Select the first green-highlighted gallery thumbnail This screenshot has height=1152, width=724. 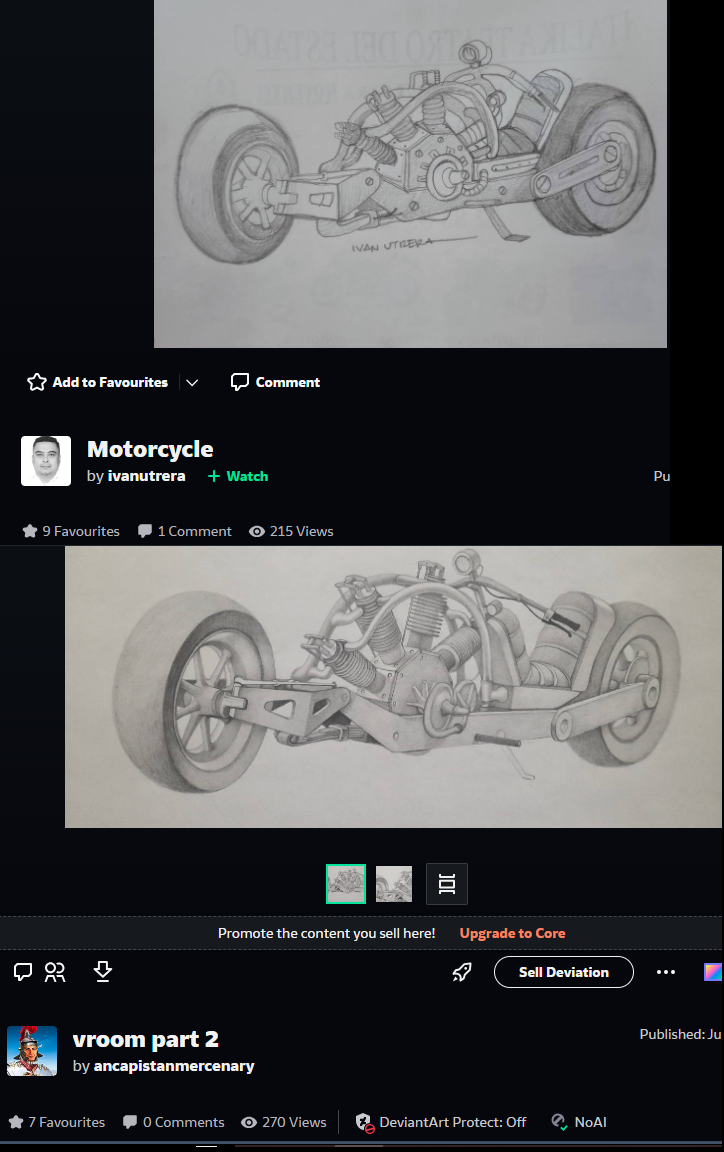[346, 884]
